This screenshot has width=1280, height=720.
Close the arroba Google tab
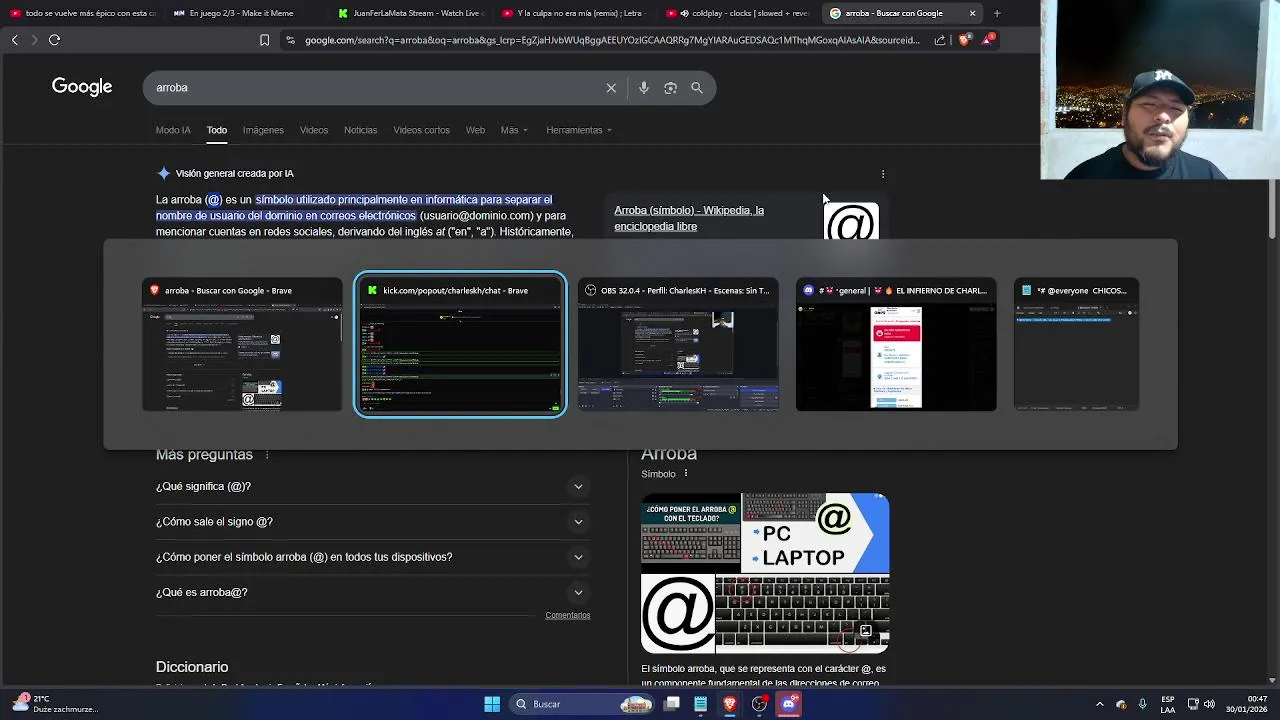coord(972,13)
